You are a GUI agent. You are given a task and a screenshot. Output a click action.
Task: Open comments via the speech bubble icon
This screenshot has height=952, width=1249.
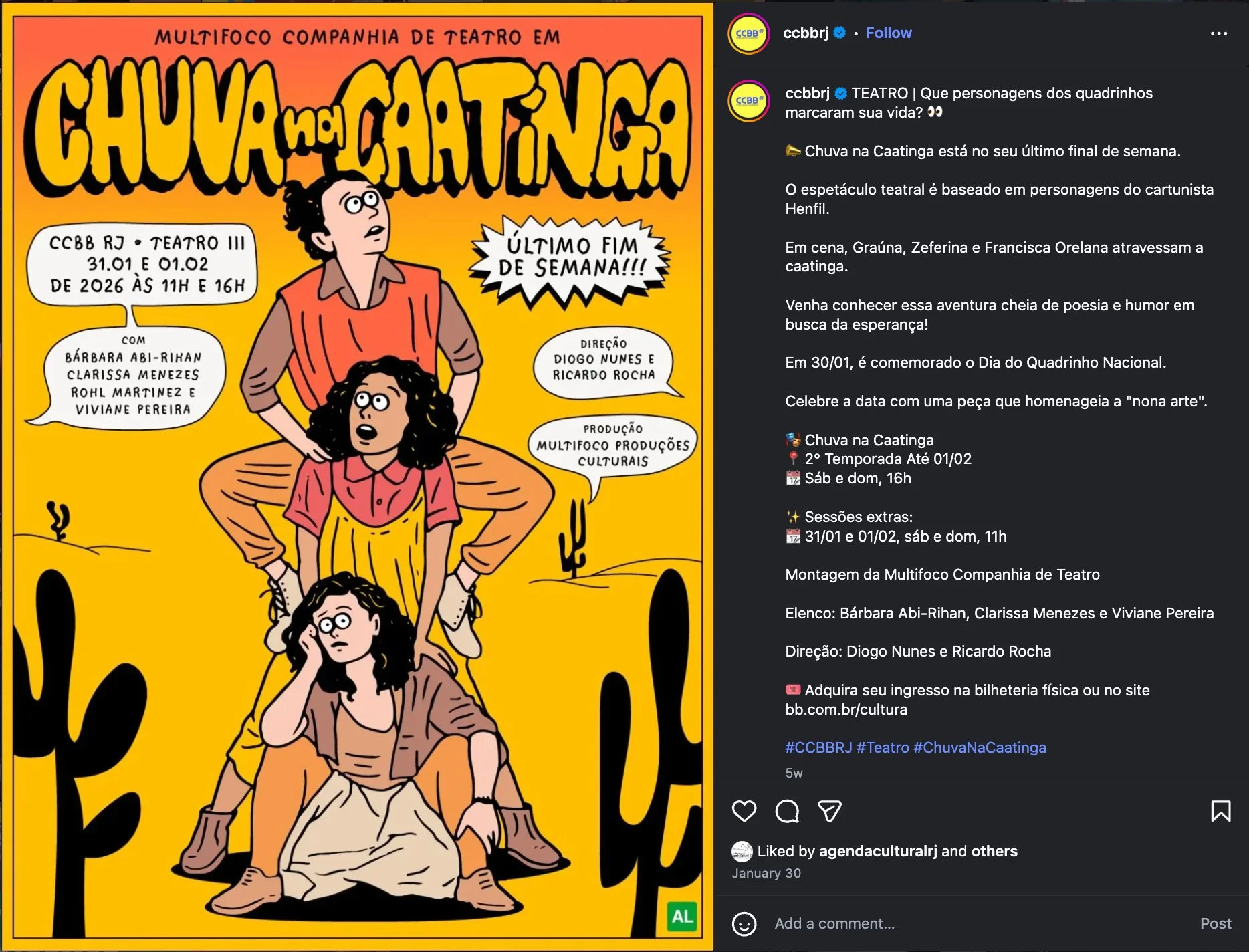point(787,811)
